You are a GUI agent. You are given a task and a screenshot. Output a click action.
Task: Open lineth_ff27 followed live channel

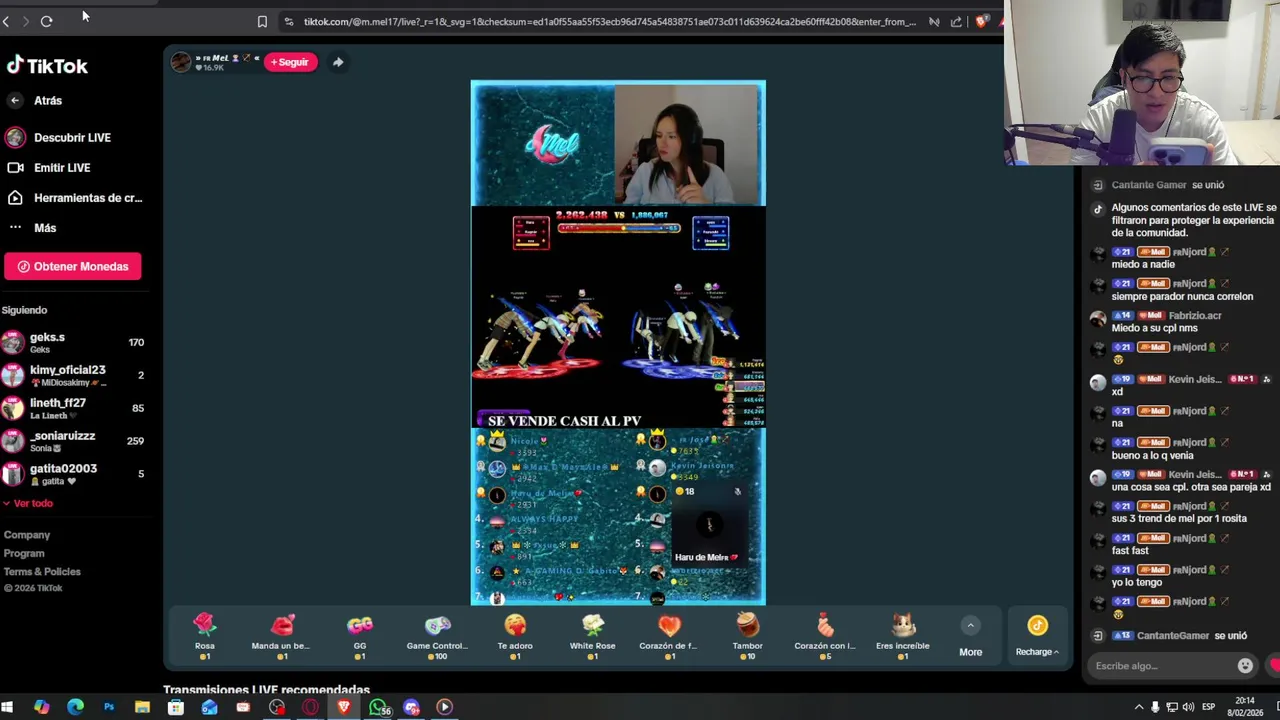73,408
